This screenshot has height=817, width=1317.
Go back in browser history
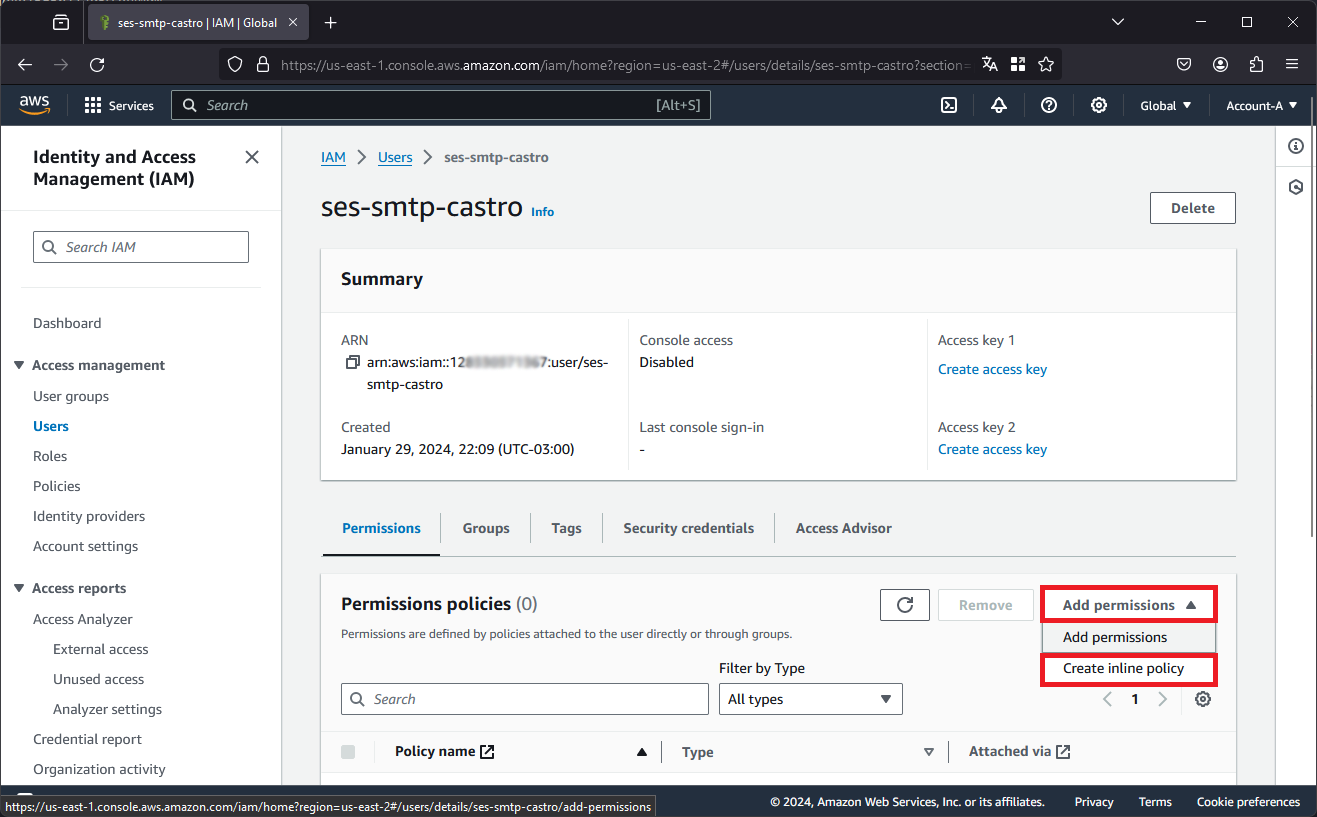coord(25,64)
